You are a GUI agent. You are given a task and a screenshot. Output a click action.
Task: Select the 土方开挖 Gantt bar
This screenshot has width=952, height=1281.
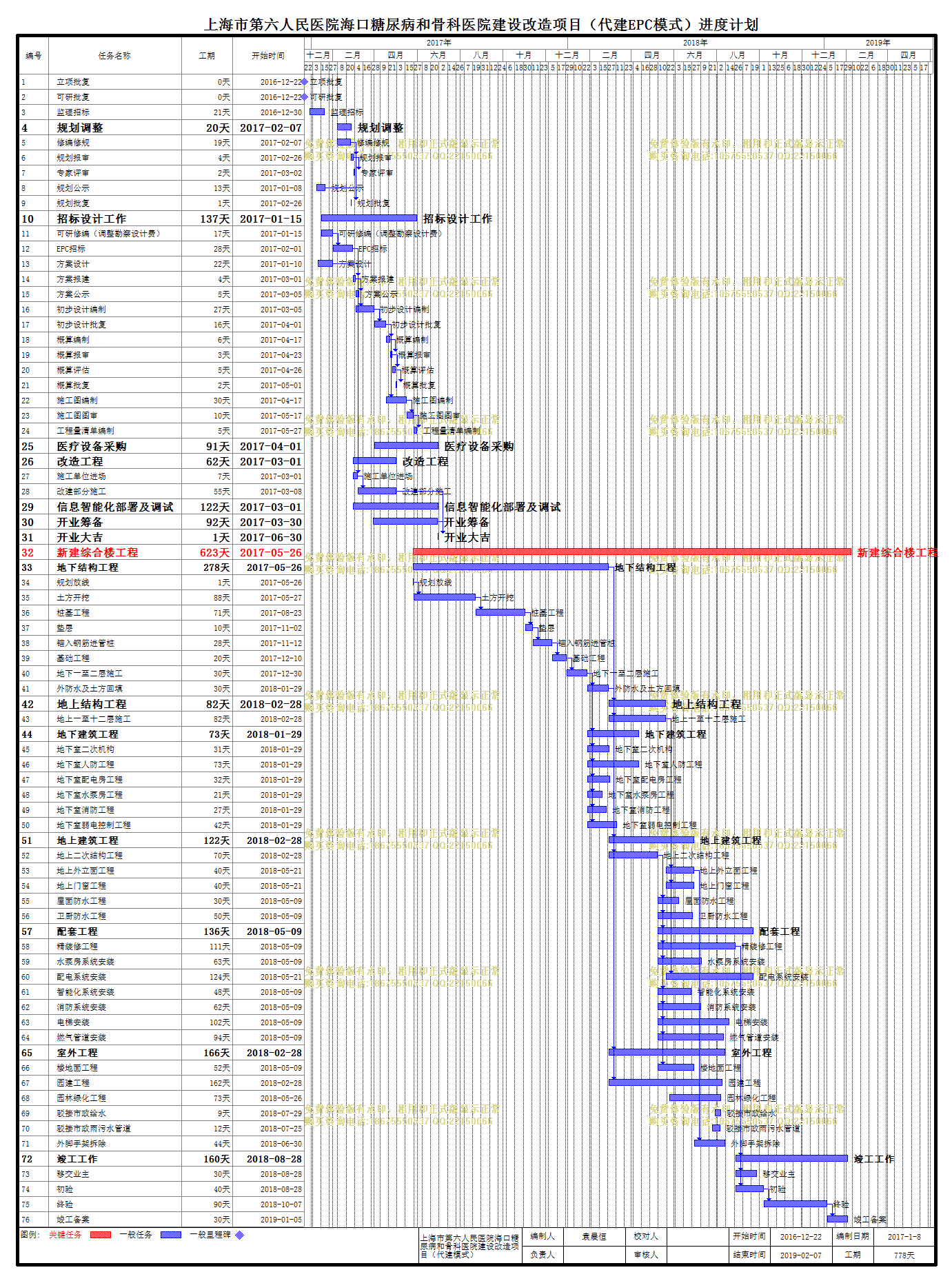[445, 597]
